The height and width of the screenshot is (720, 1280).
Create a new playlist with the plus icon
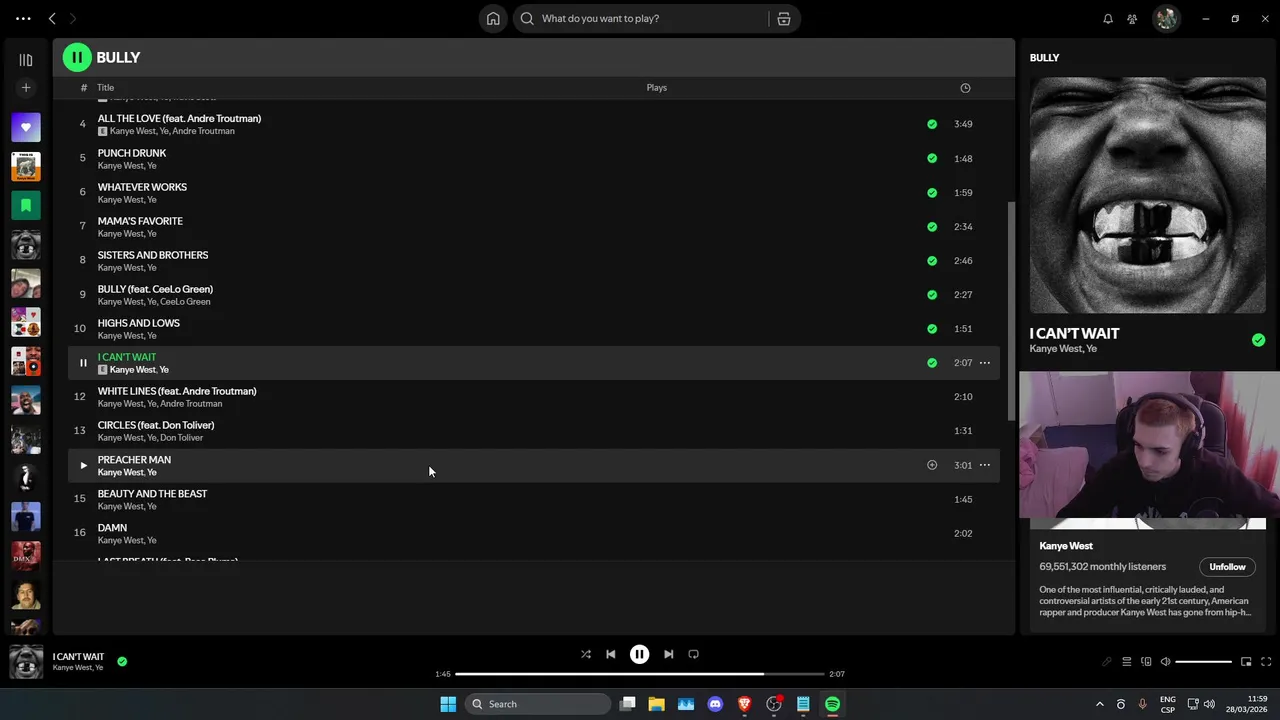click(x=26, y=88)
